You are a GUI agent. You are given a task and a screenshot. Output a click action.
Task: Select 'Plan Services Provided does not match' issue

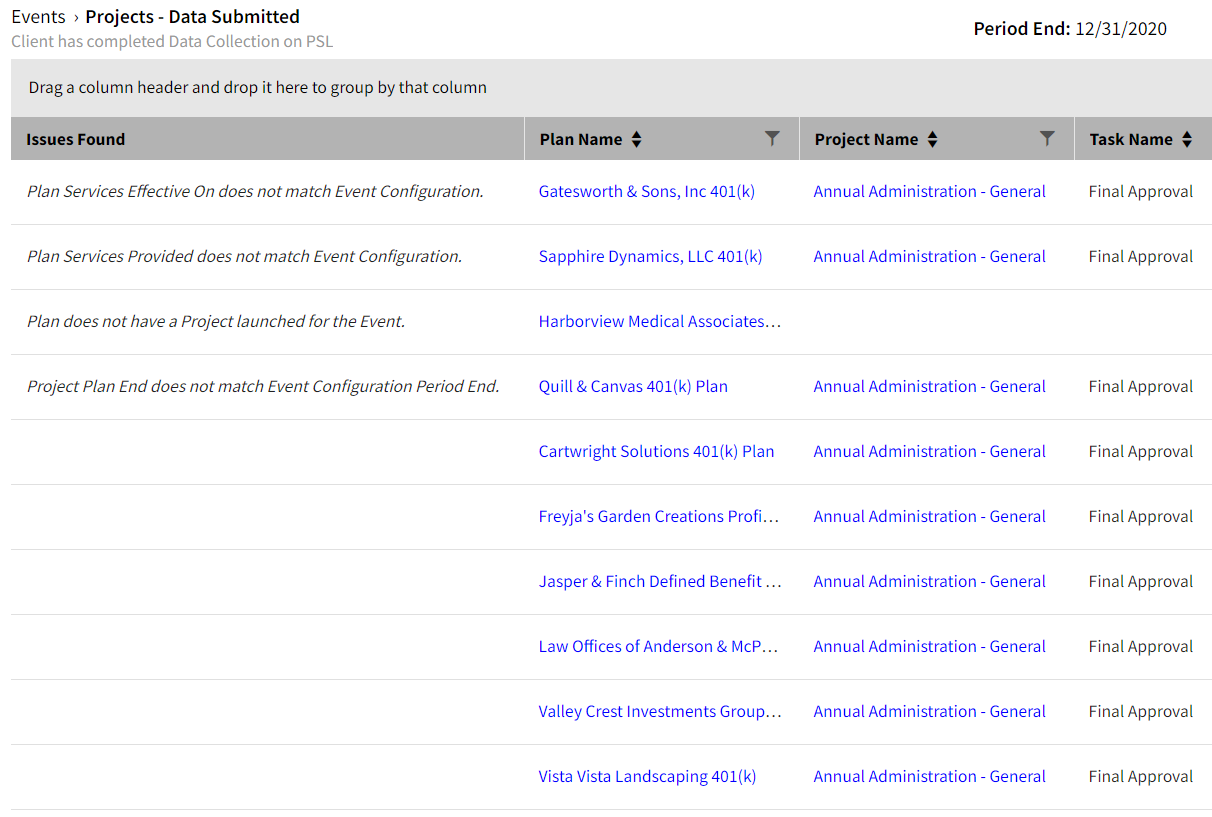click(x=244, y=257)
